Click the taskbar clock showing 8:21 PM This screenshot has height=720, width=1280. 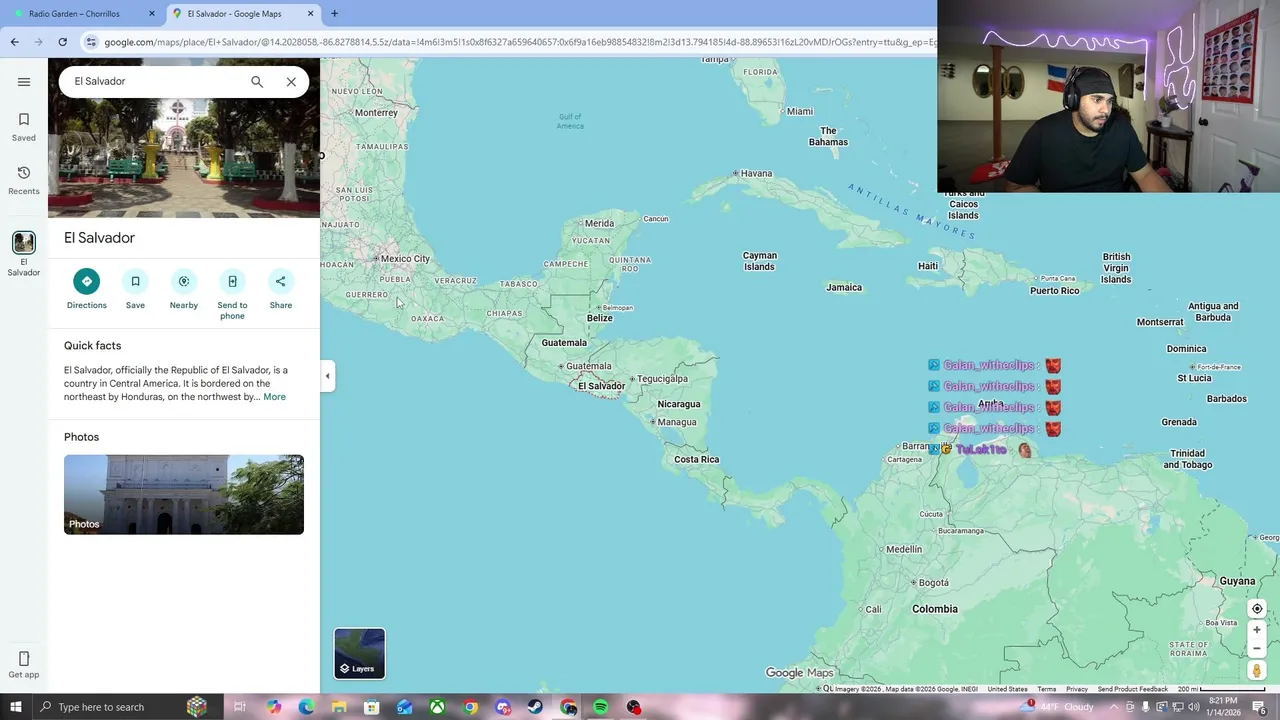click(x=1223, y=707)
